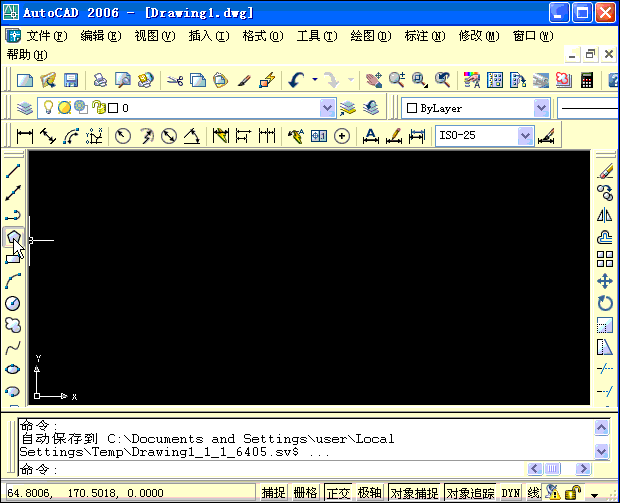Select the Revision Cloud tool
The image size is (620, 503).
click(13, 325)
